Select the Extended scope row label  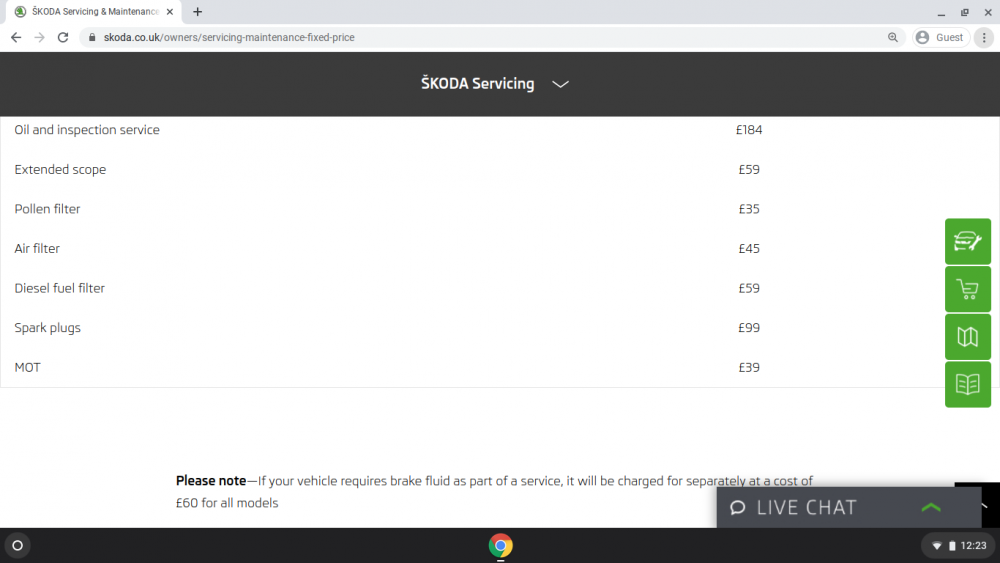coord(60,170)
